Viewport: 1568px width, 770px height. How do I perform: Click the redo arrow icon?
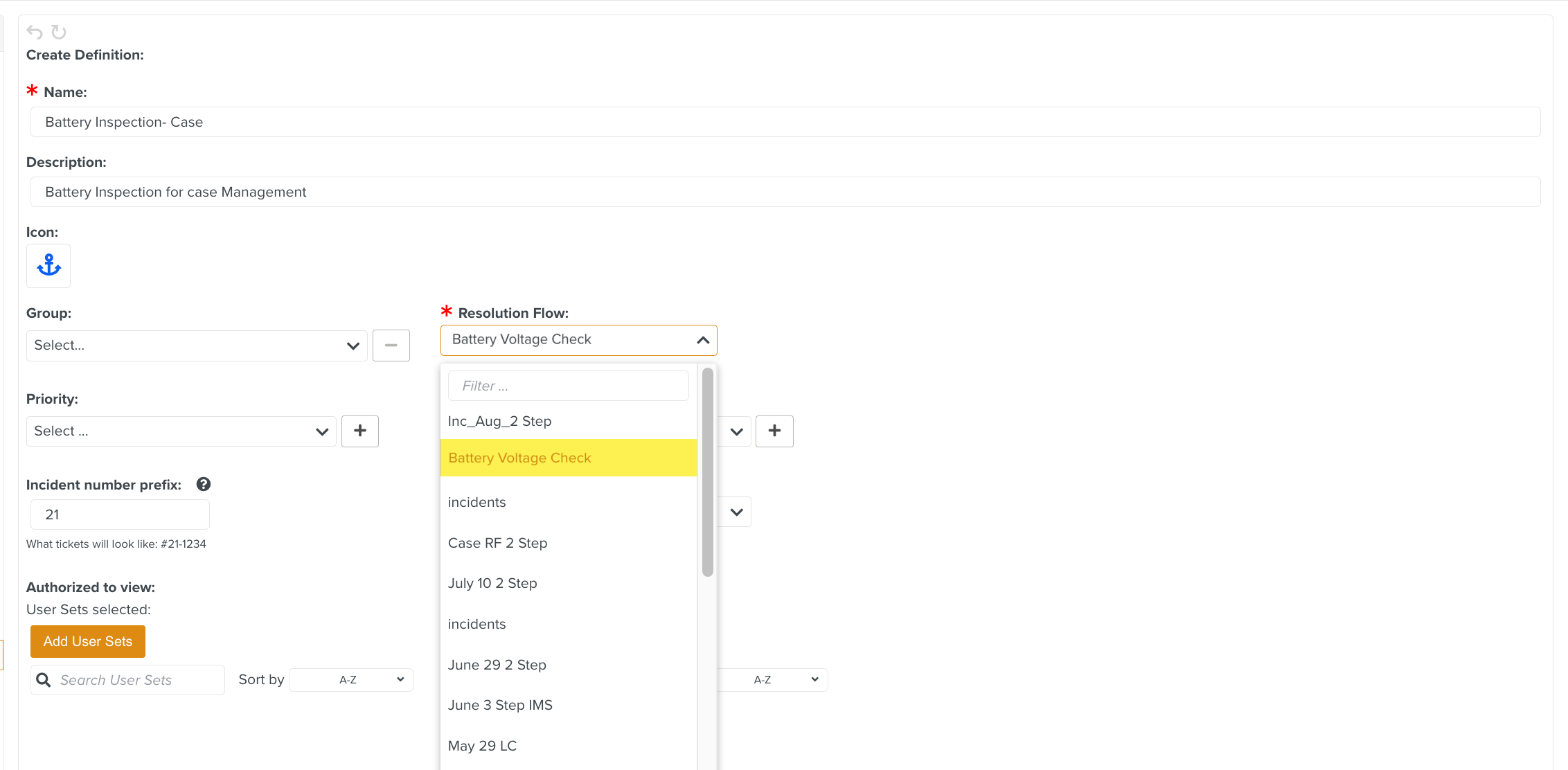(x=59, y=32)
